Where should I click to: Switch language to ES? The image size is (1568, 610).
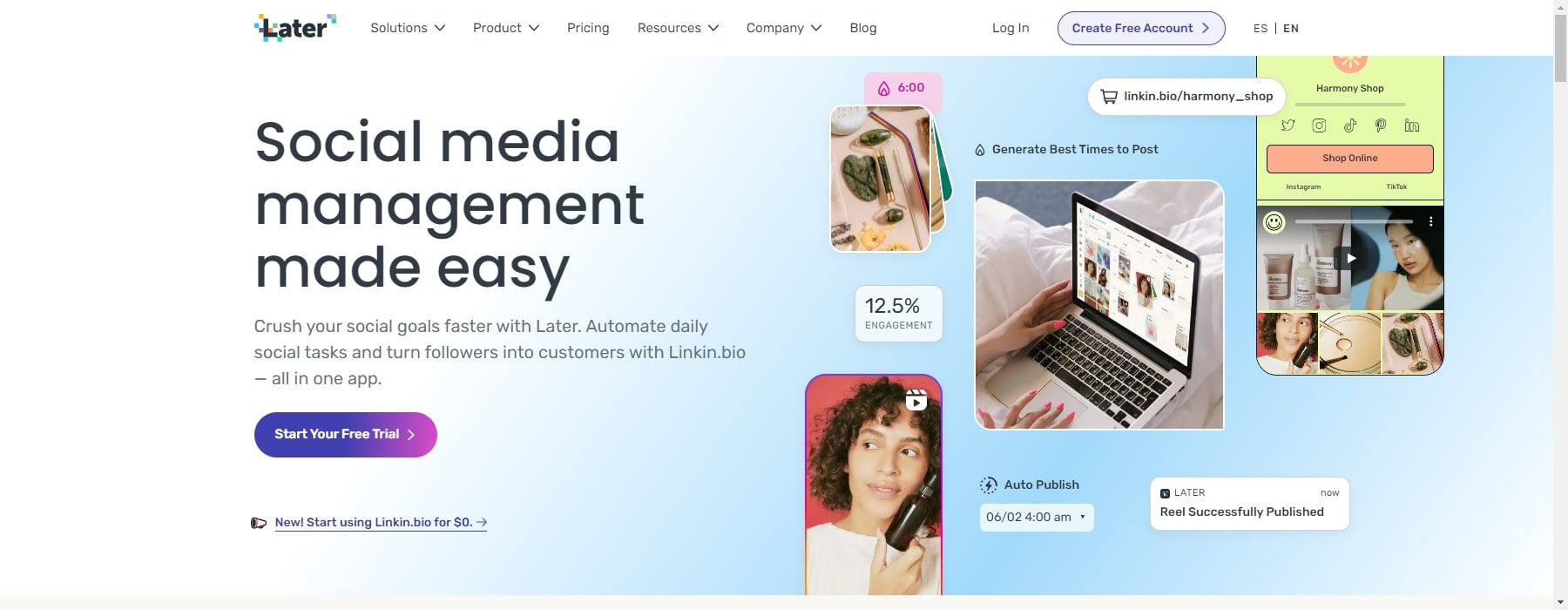pos(1260,28)
